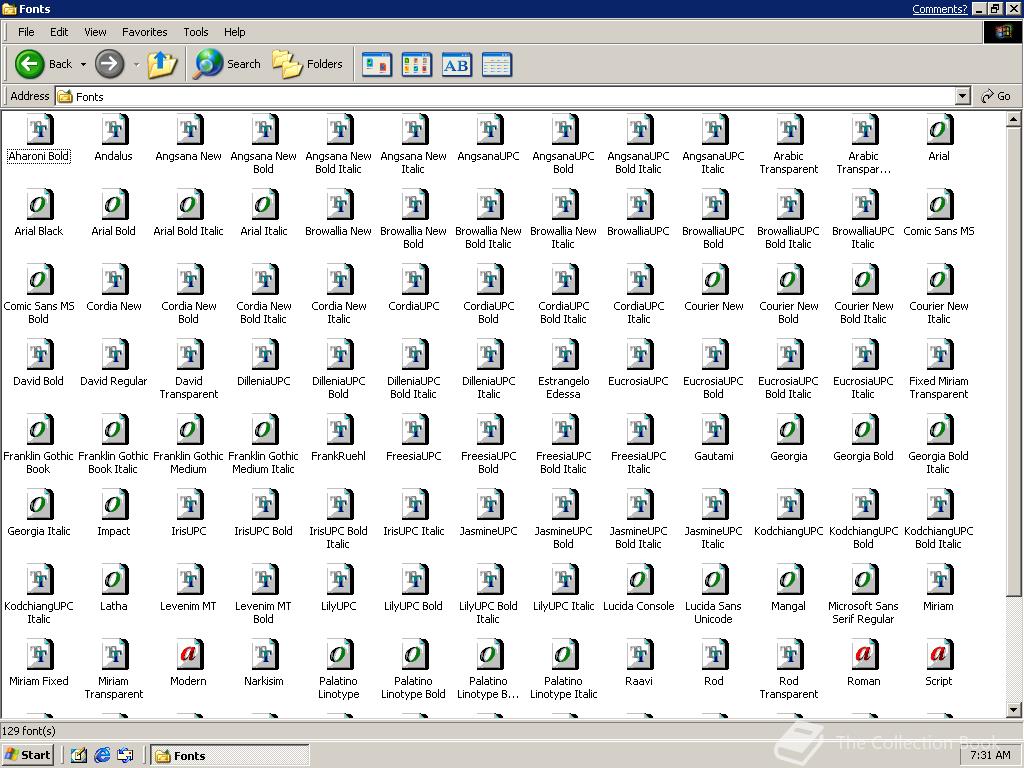The height and width of the screenshot is (768, 1024).
Task: Select the Palatino Linotype font icon
Action: [339, 655]
